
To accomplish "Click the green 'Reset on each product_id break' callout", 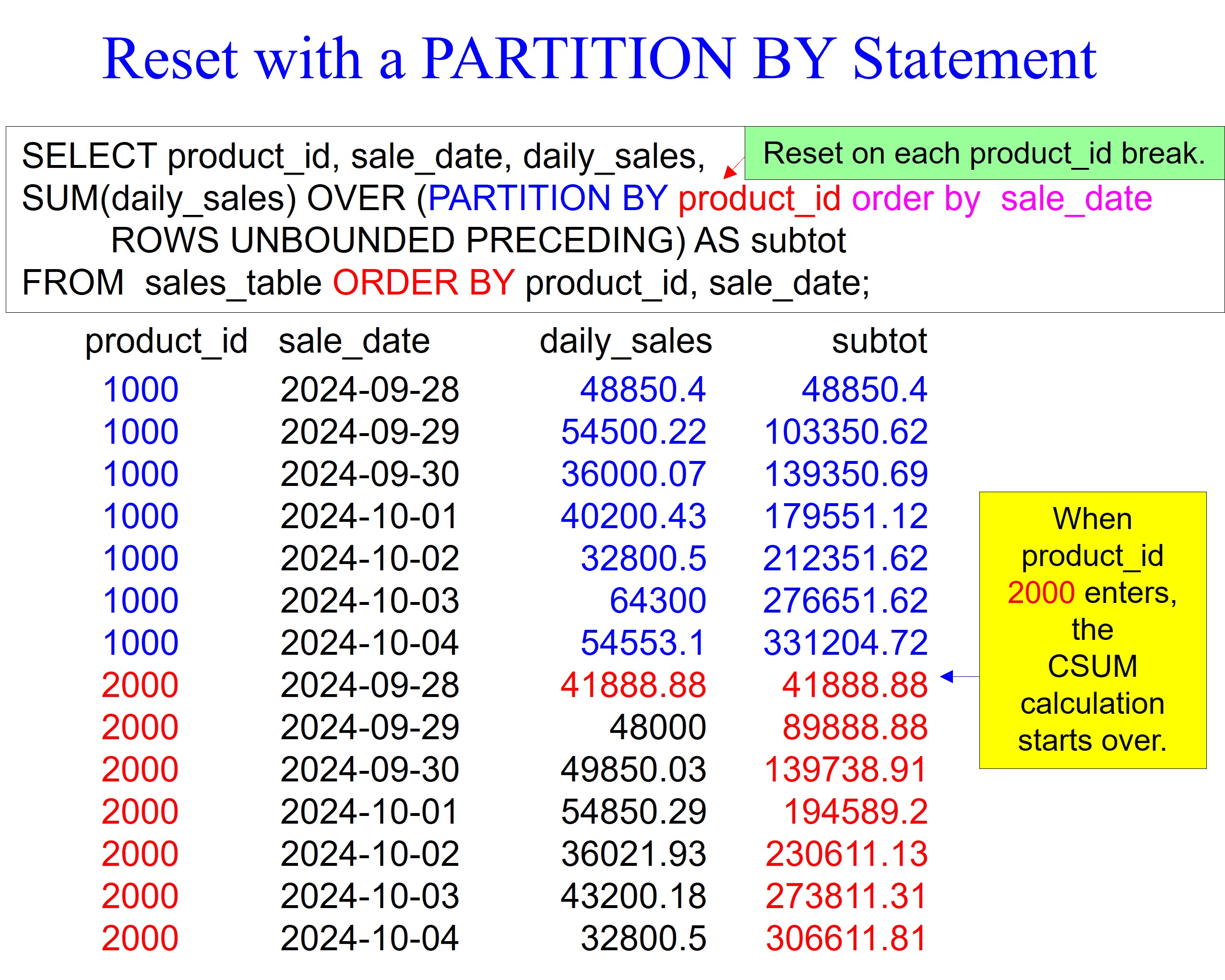I will pos(984,153).
